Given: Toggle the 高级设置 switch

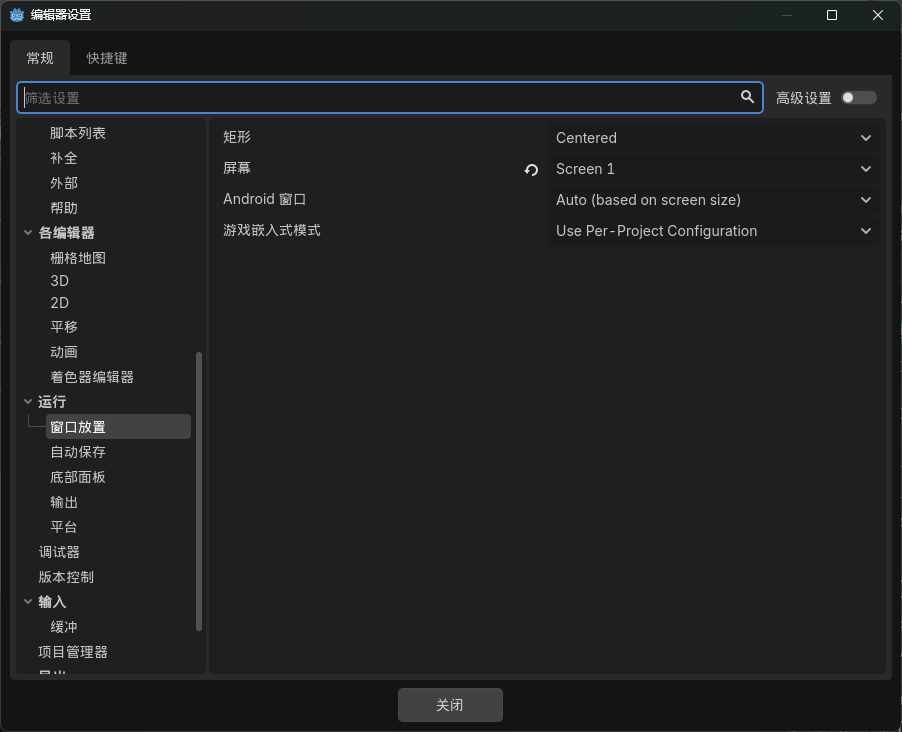Looking at the screenshot, I should [858, 98].
